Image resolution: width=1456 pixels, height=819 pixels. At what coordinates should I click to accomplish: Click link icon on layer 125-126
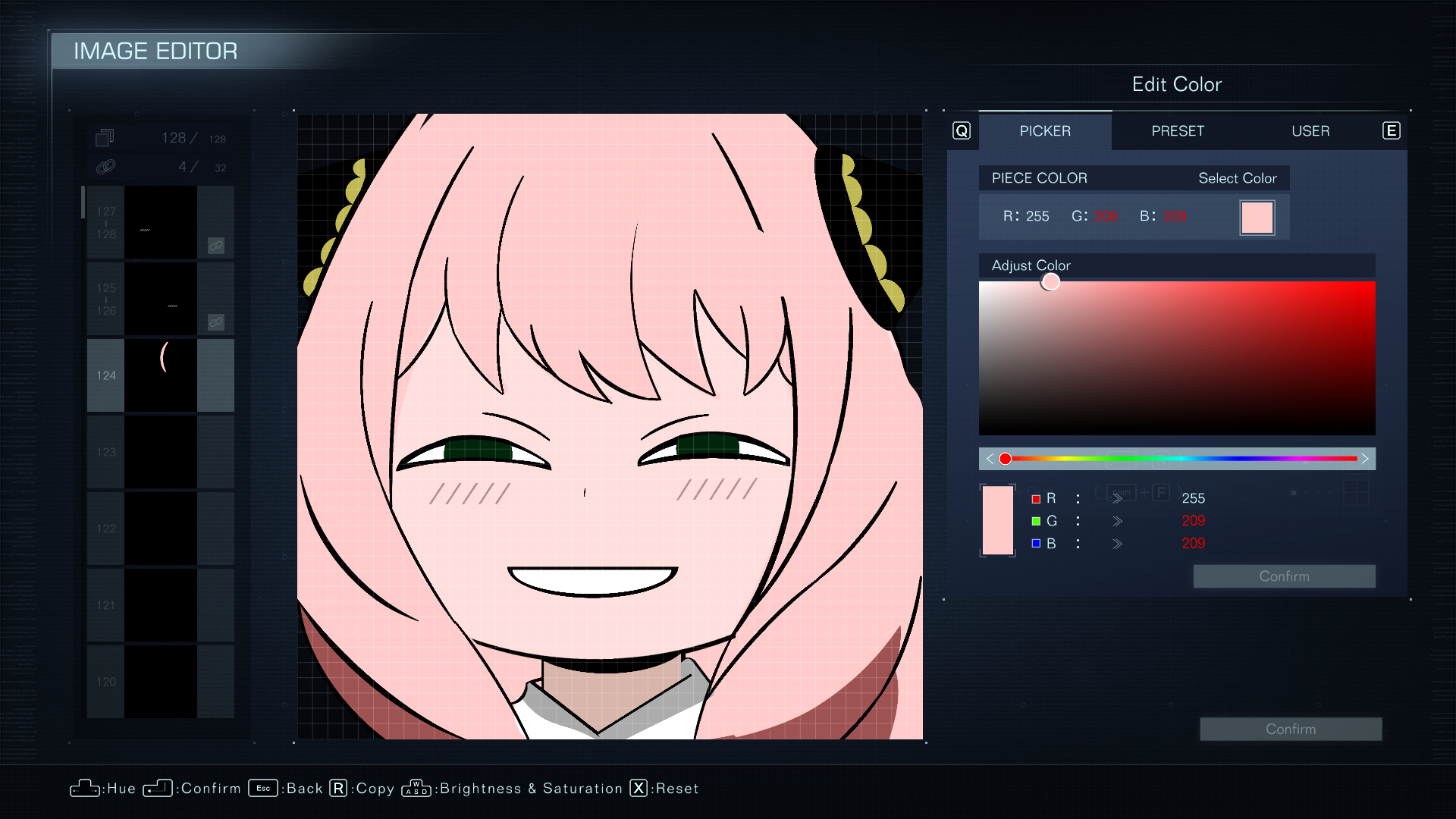216,322
